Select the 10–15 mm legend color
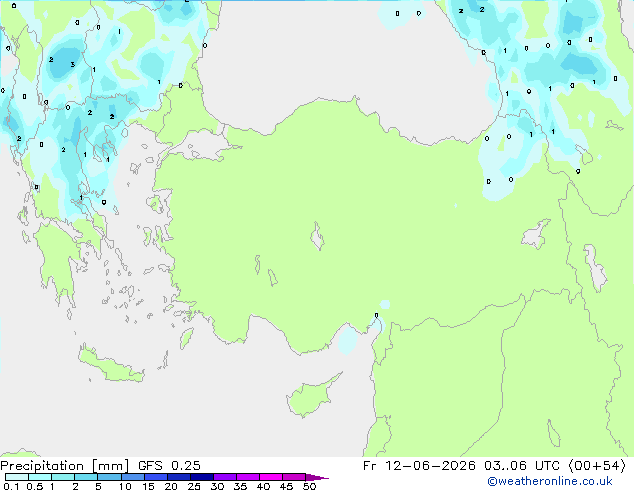Screen dimensions: 634x490 tap(133, 477)
